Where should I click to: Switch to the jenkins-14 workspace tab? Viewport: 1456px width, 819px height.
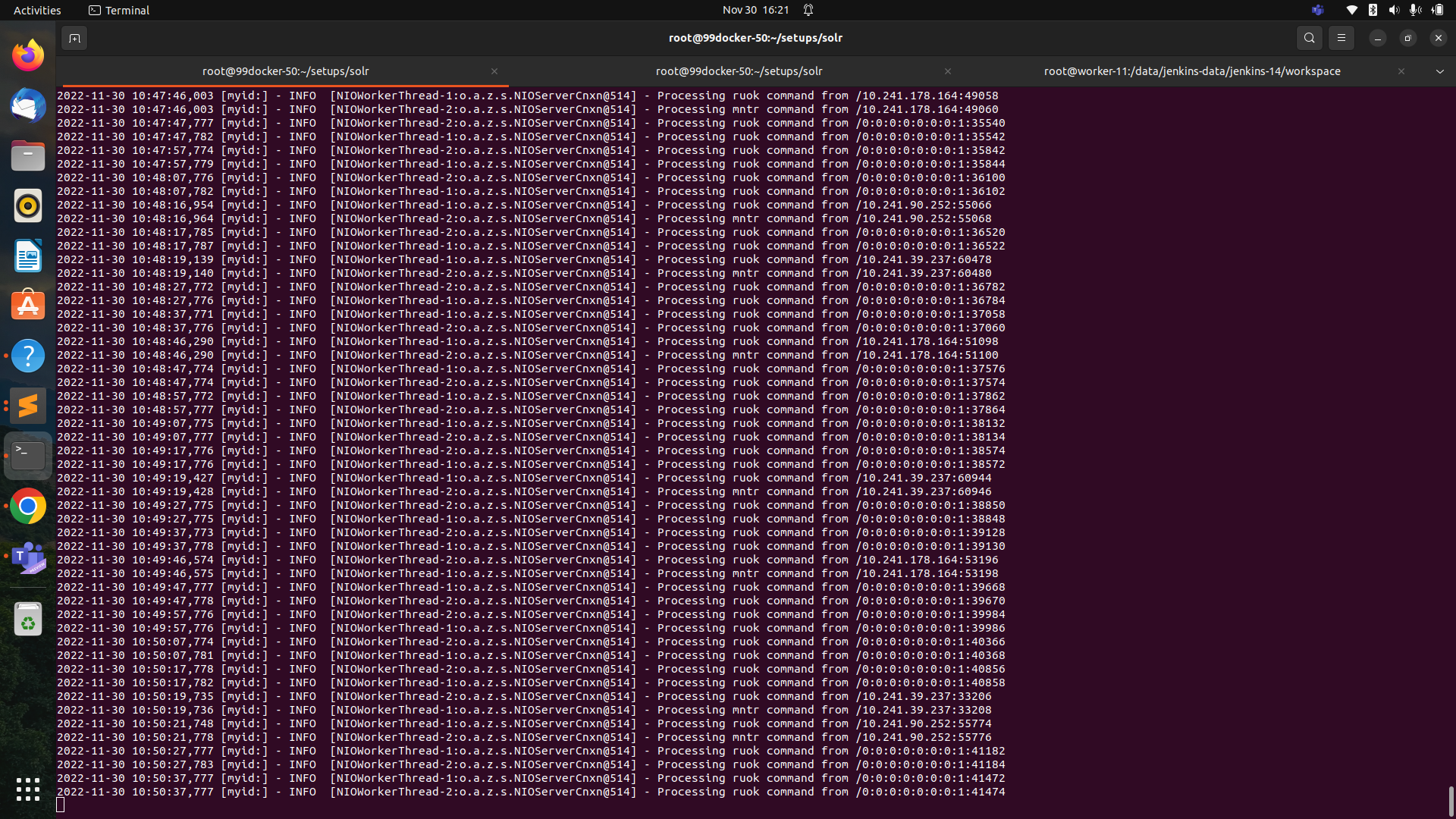[1191, 71]
